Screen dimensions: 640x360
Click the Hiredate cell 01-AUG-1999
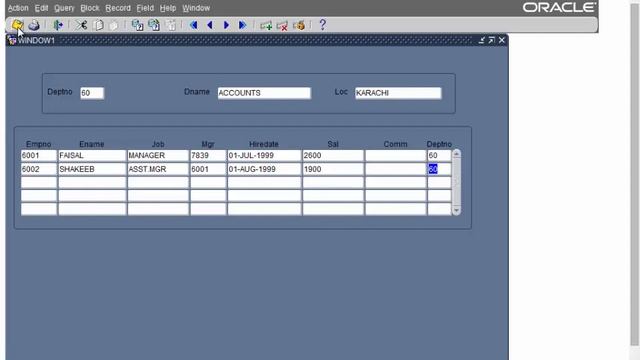tap(264, 169)
